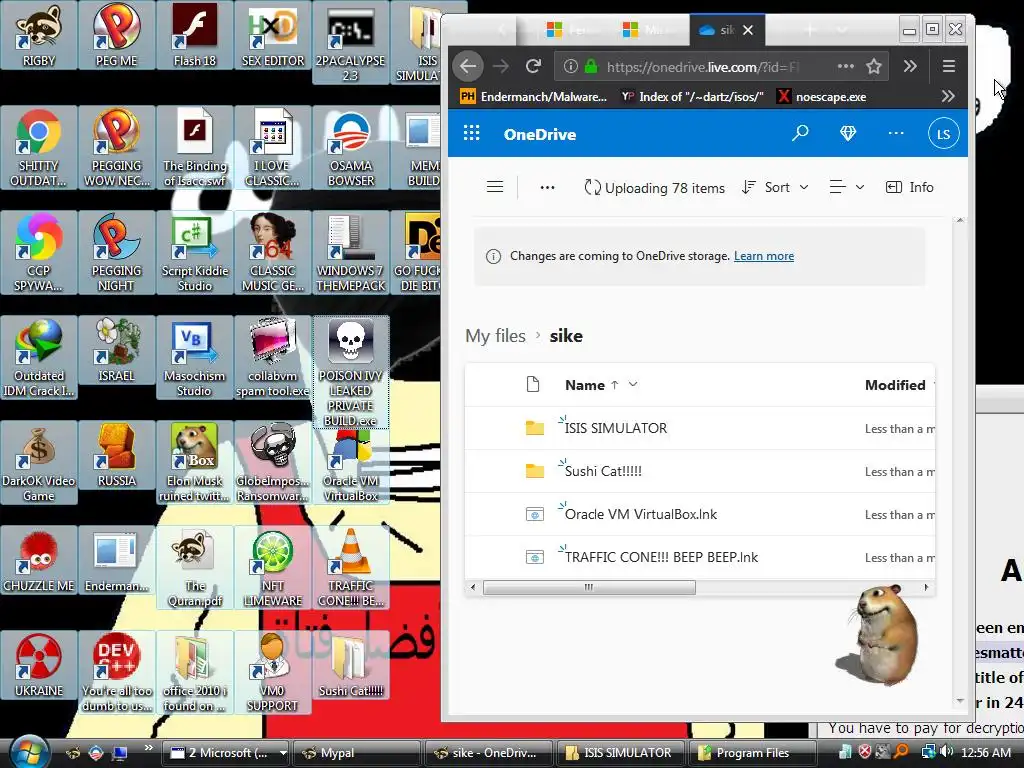1024x768 pixels.
Task: Open the browser hamburger menu
Action: (949, 66)
